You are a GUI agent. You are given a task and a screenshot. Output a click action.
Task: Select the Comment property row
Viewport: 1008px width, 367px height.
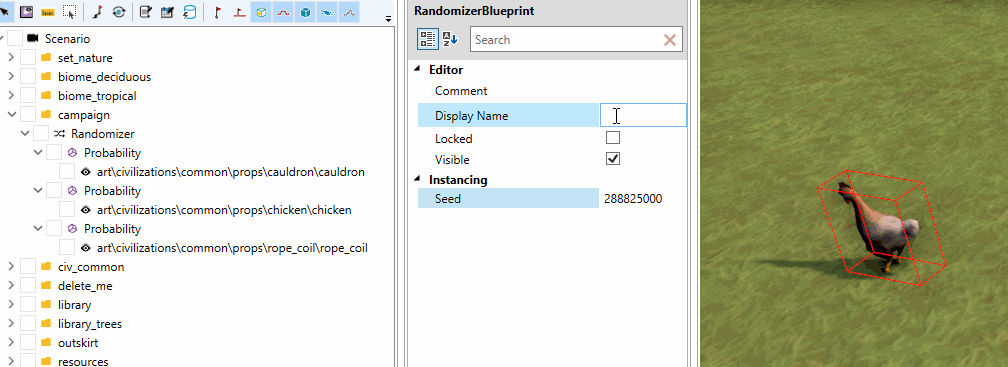(x=552, y=91)
